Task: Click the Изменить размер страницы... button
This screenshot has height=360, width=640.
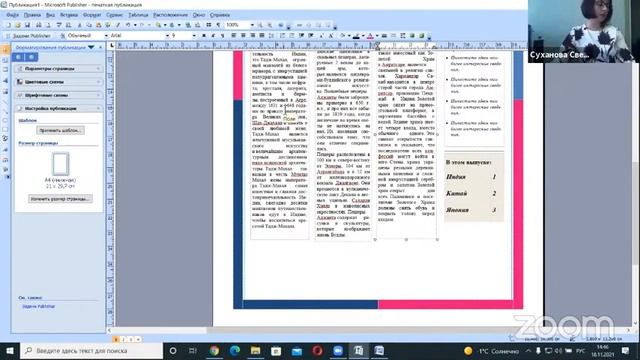Action: 60,199
